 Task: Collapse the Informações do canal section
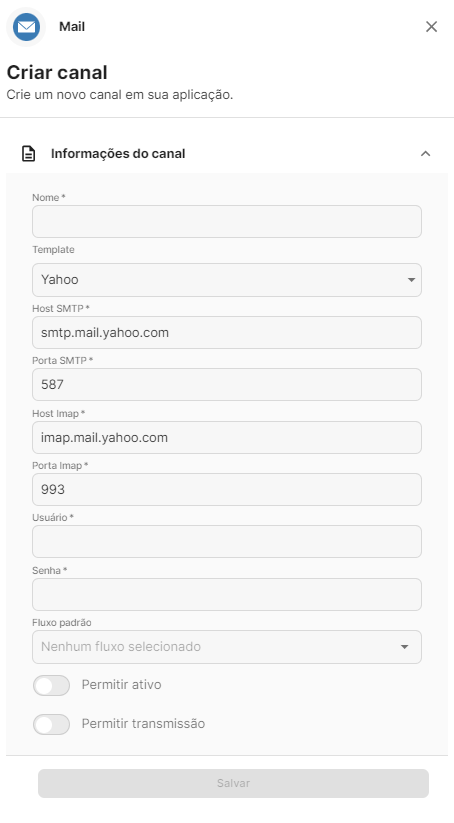point(426,154)
